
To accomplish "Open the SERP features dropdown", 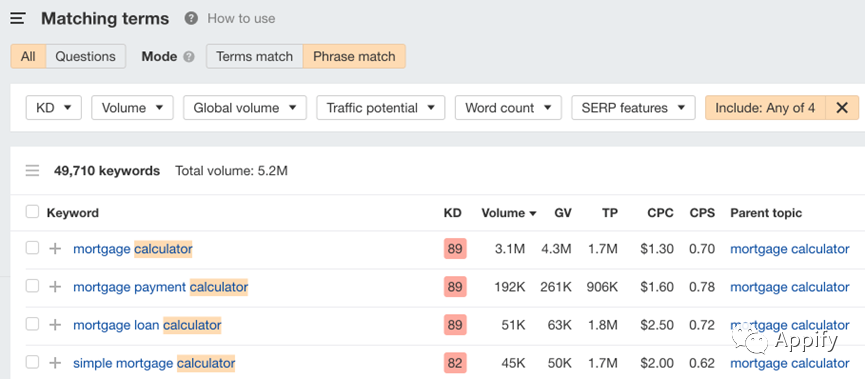I will [633, 108].
